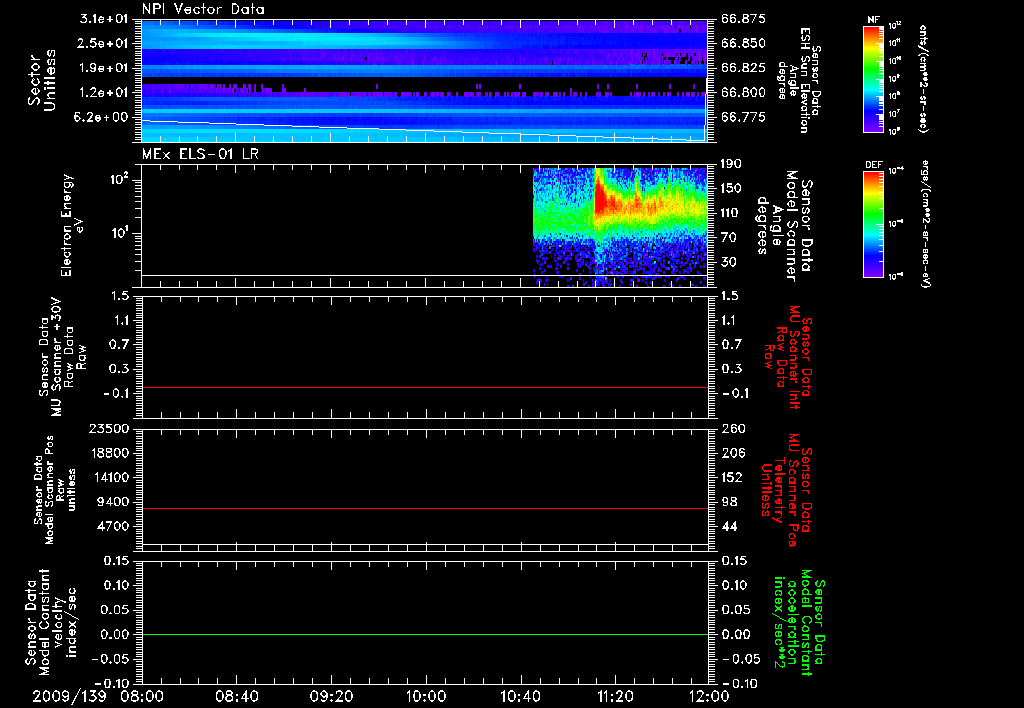Viewport: 1024px width, 708px height.
Task: Click the 3.1e+01 sector tick label
Action: click(x=103, y=19)
